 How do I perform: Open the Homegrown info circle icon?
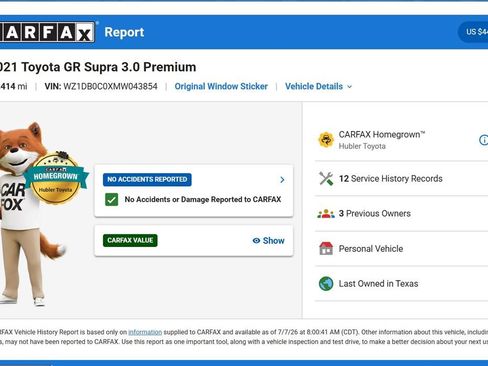483,140
